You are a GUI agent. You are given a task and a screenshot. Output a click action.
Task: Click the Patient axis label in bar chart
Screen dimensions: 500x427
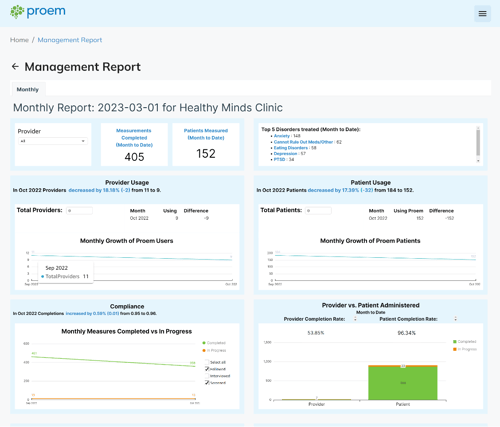point(403,404)
